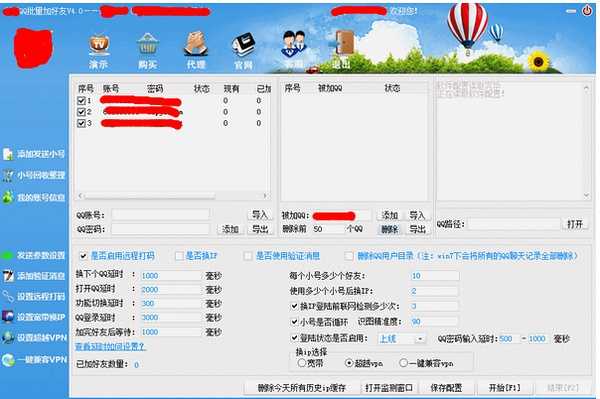Click 现有 column header in account list
Screen dimensions: 600x399
coord(231,89)
